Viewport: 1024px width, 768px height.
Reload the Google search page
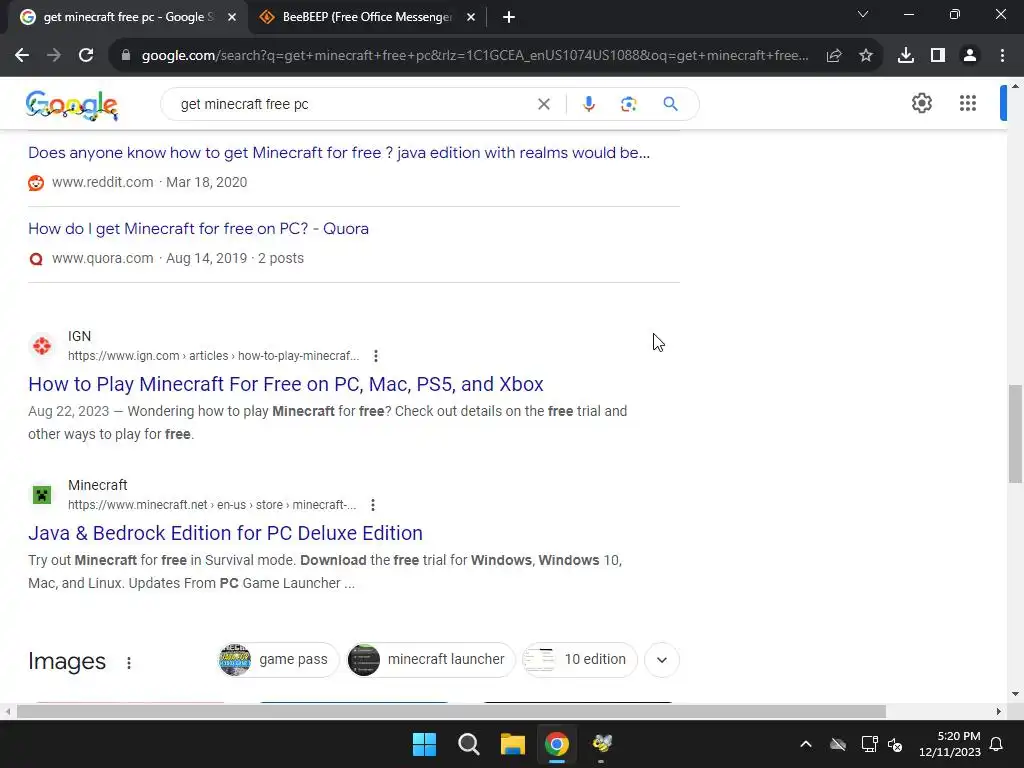pyautogui.click(x=86, y=56)
